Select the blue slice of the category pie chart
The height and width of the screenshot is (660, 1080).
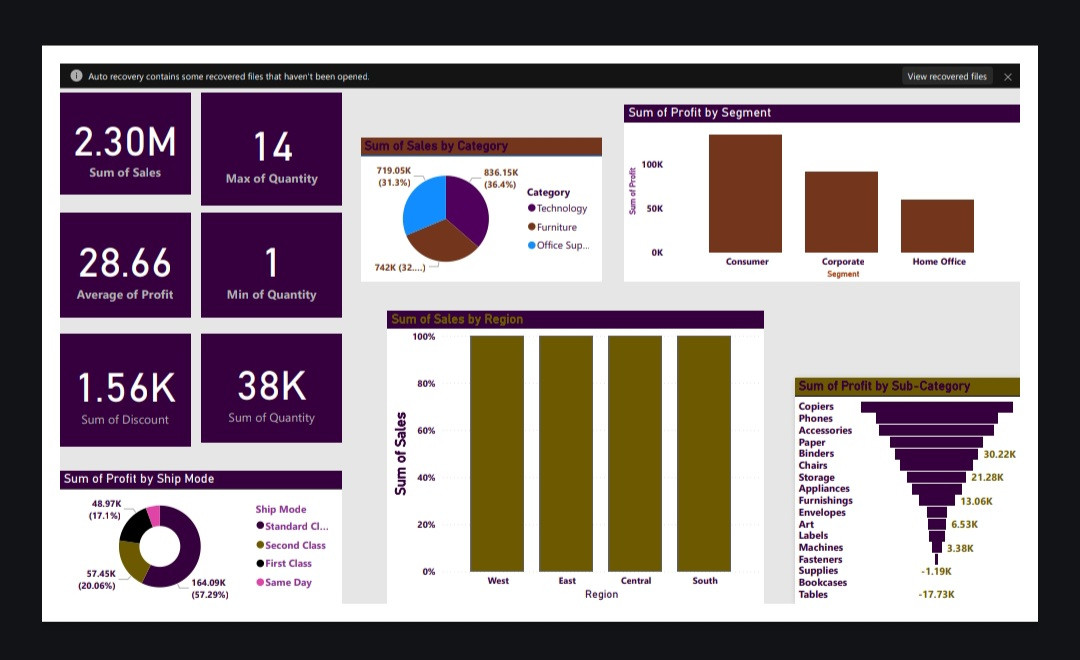point(424,206)
